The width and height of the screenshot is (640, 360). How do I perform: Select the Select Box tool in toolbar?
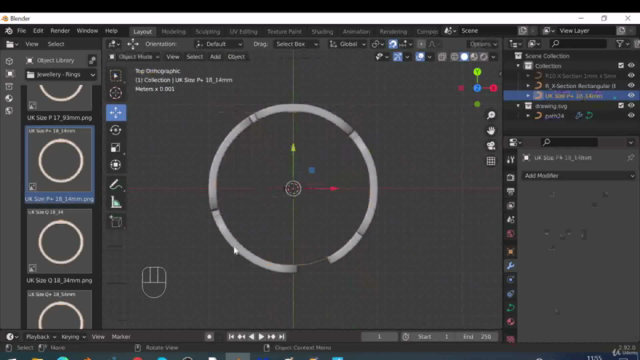pos(116,76)
